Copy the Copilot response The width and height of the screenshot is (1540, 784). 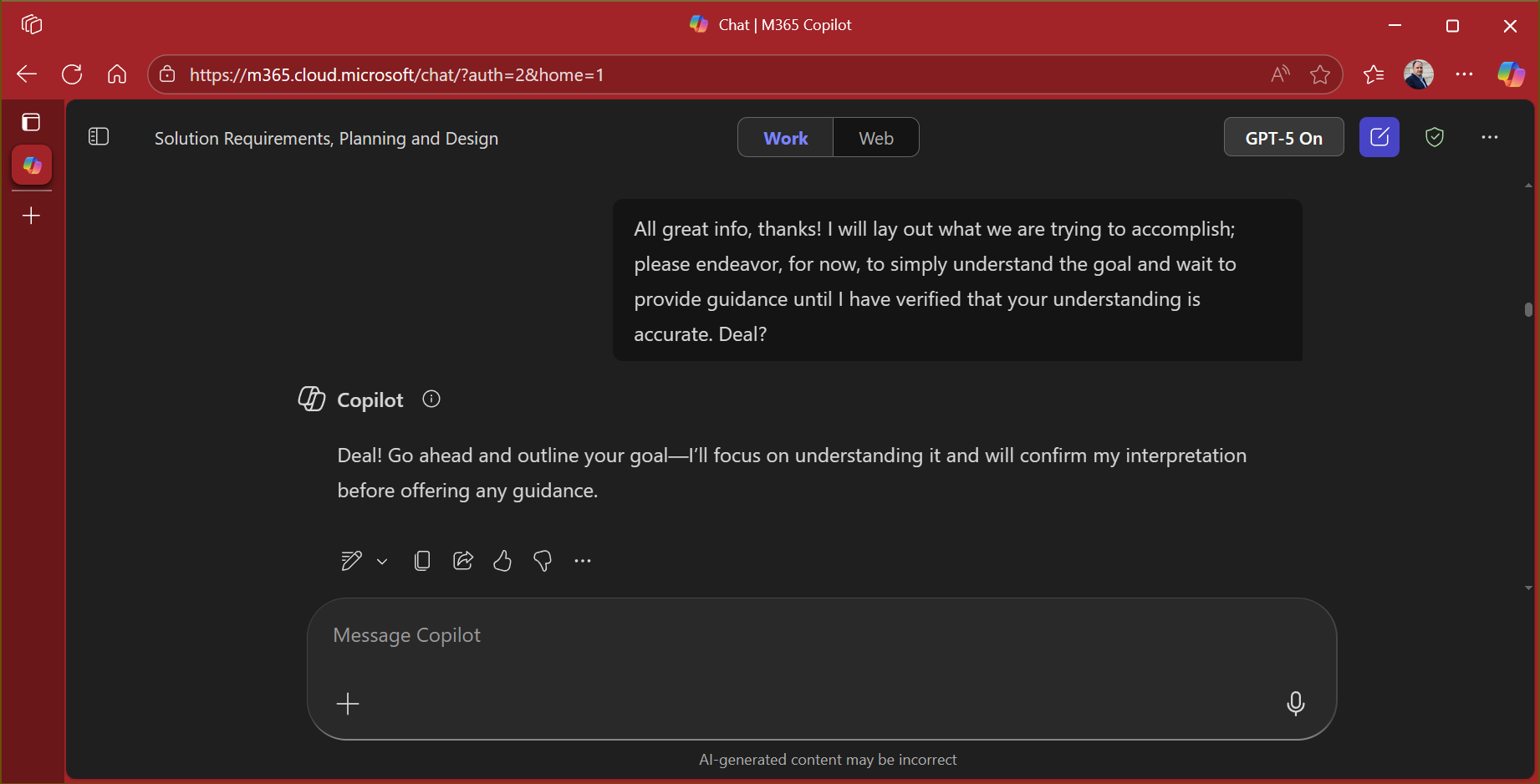coord(422,561)
